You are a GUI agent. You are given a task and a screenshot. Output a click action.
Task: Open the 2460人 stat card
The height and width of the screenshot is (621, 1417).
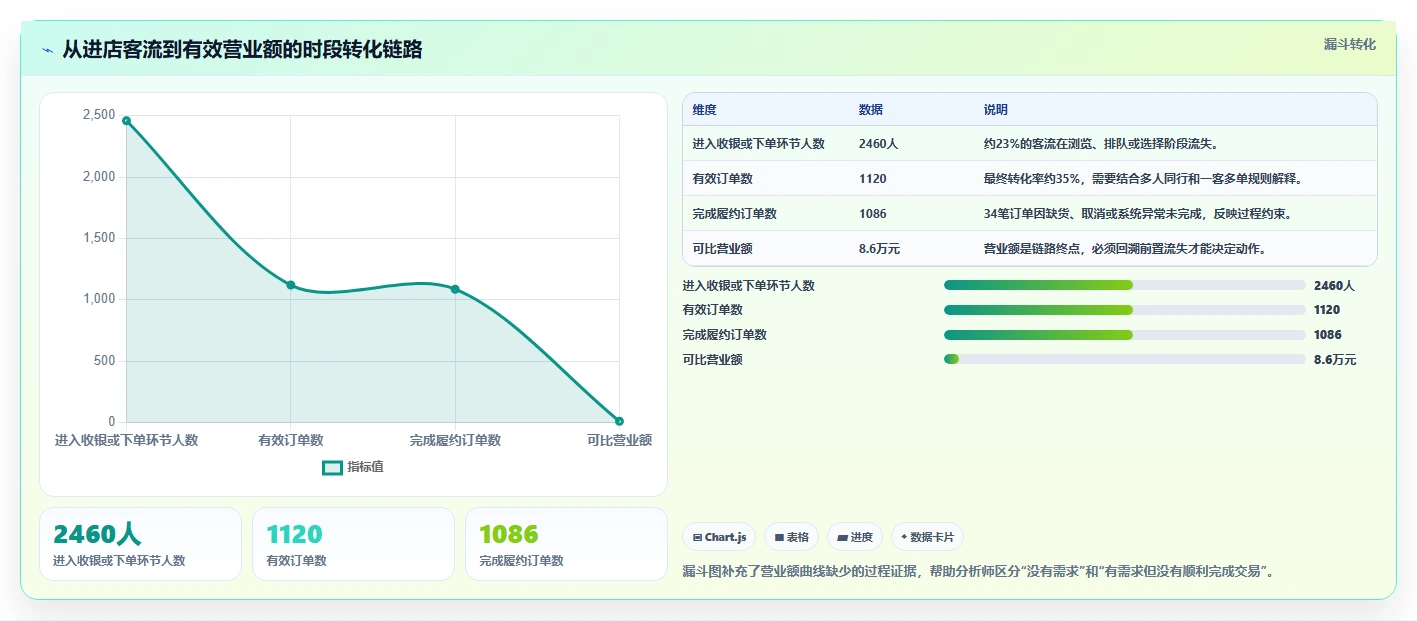(140, 544)
